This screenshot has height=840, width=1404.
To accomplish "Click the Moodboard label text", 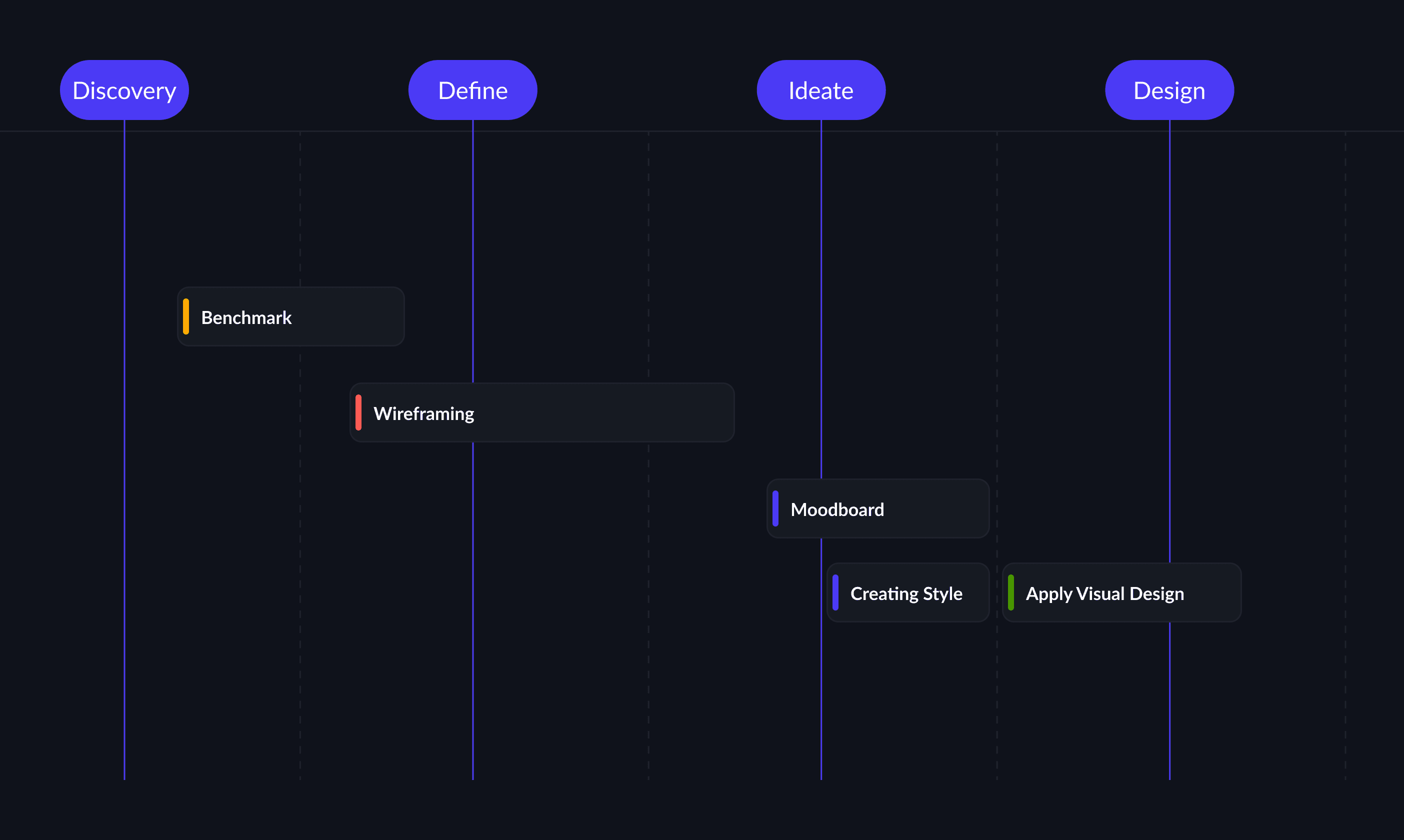I will tap(837, 509).
